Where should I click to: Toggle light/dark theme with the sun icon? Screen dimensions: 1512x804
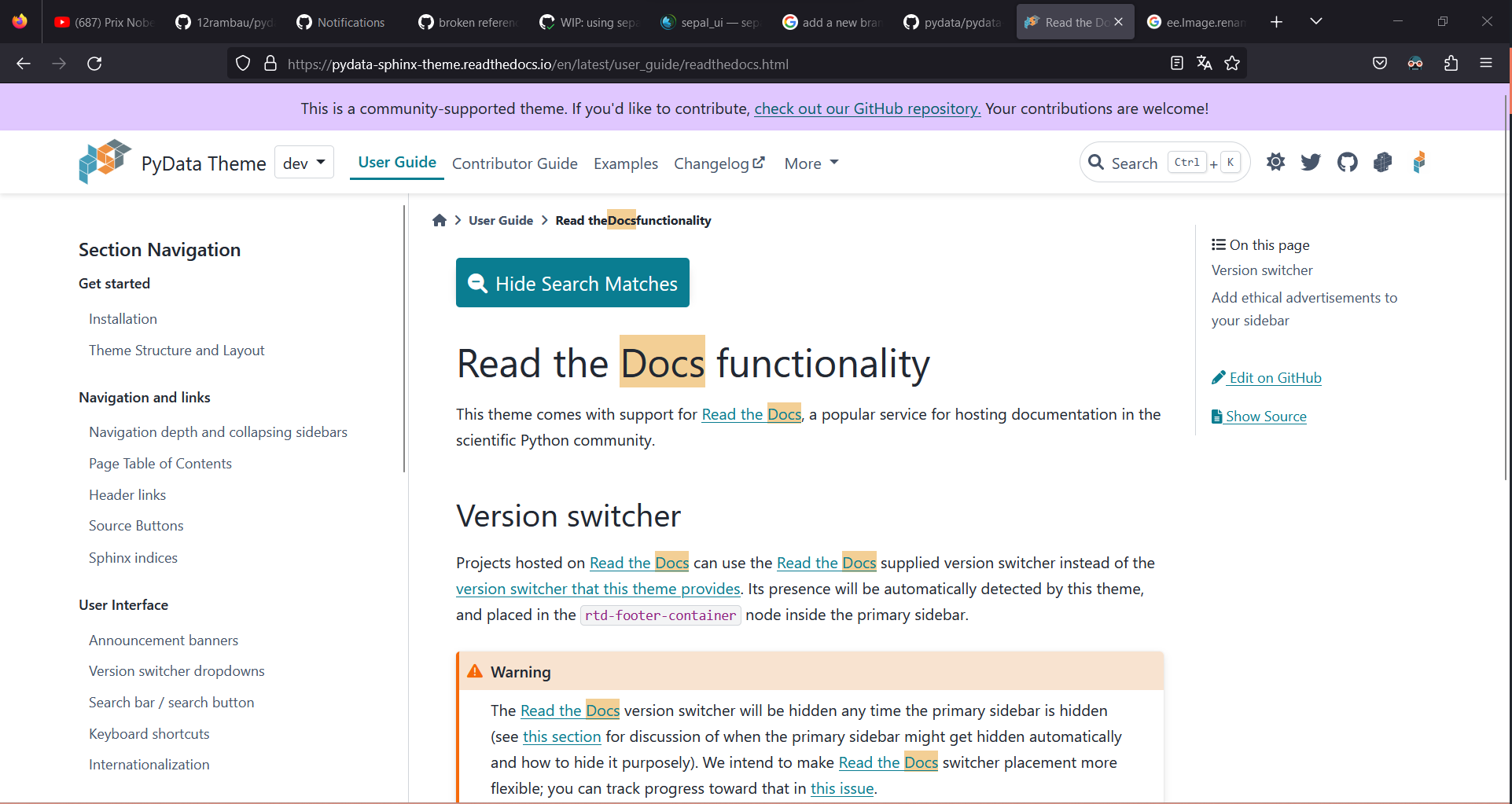click(1275, 162)
